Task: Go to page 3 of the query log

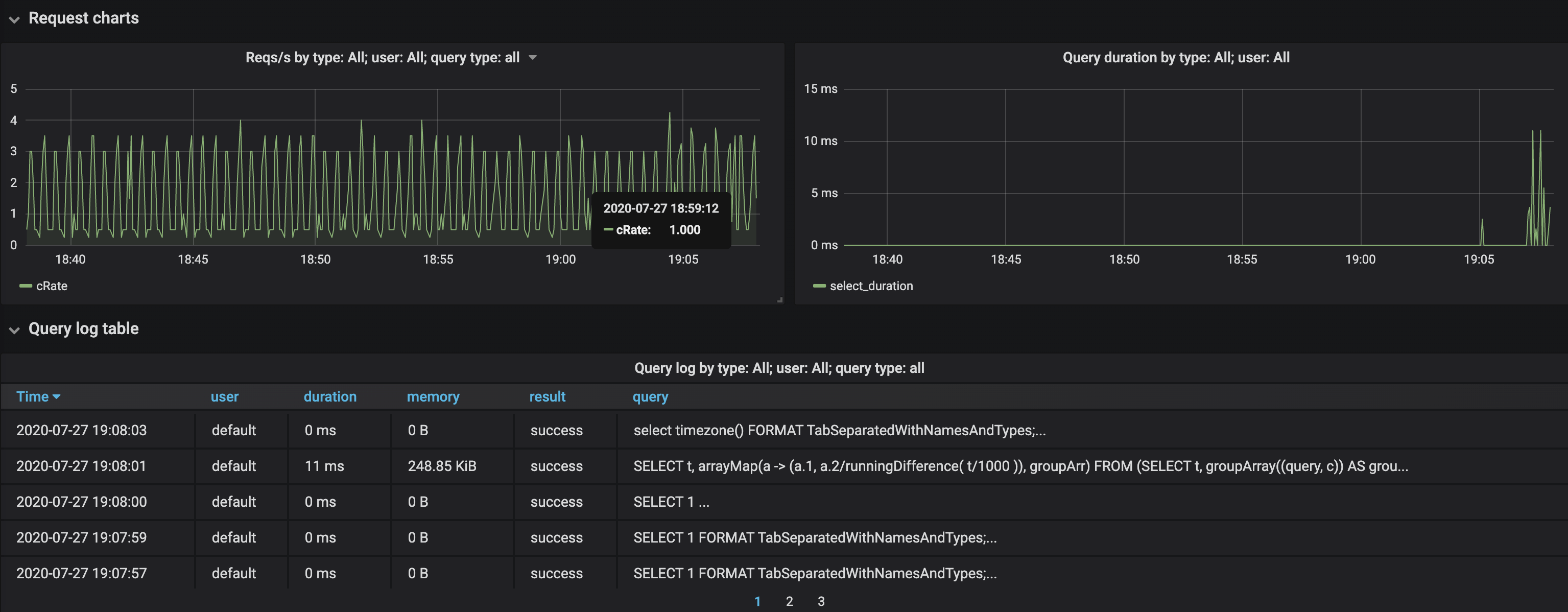Action: (x=821, y=601)
